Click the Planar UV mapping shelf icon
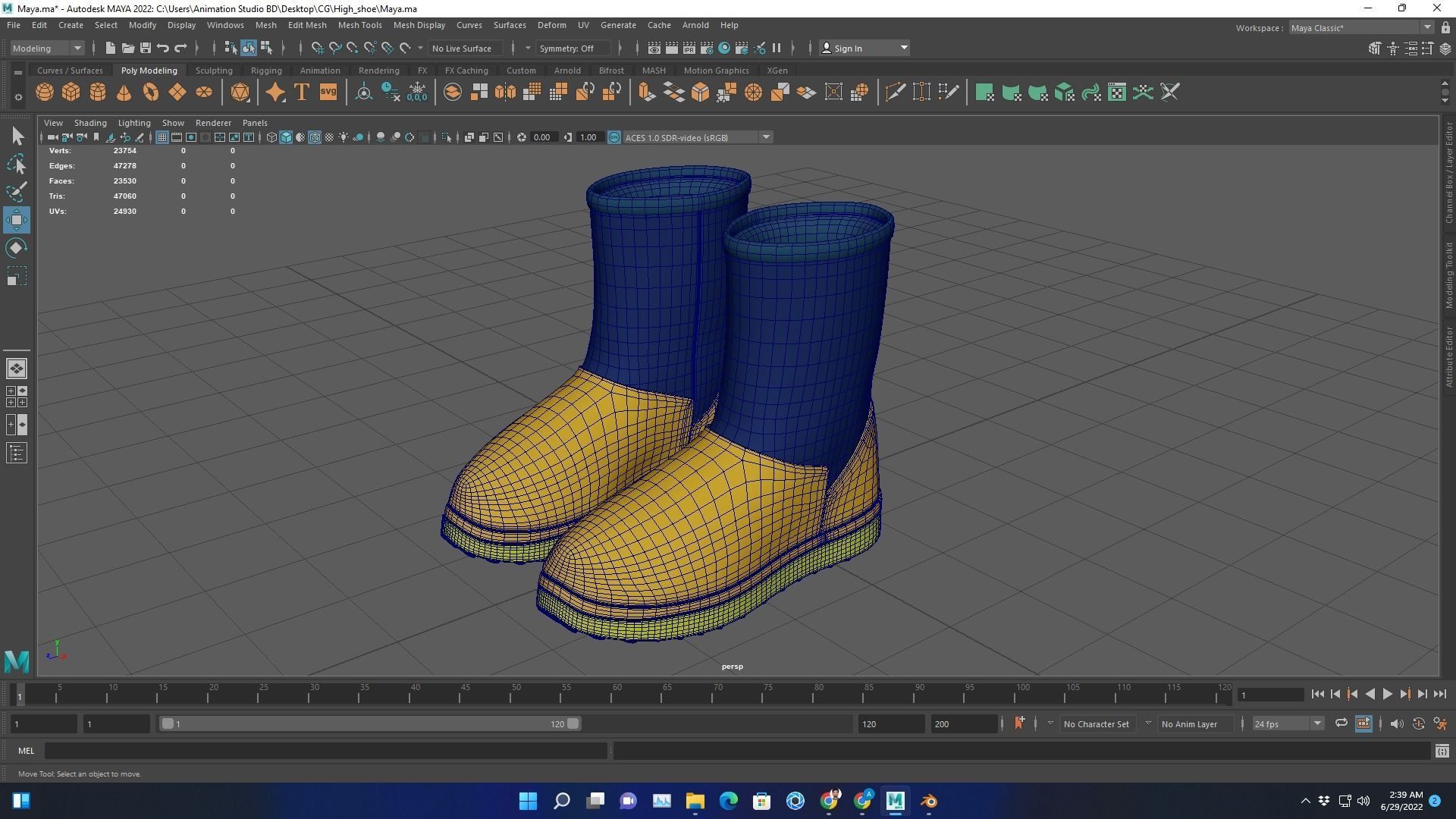Screen dimensions: 1456x819 pyautogui.click(x=984, y=93)
